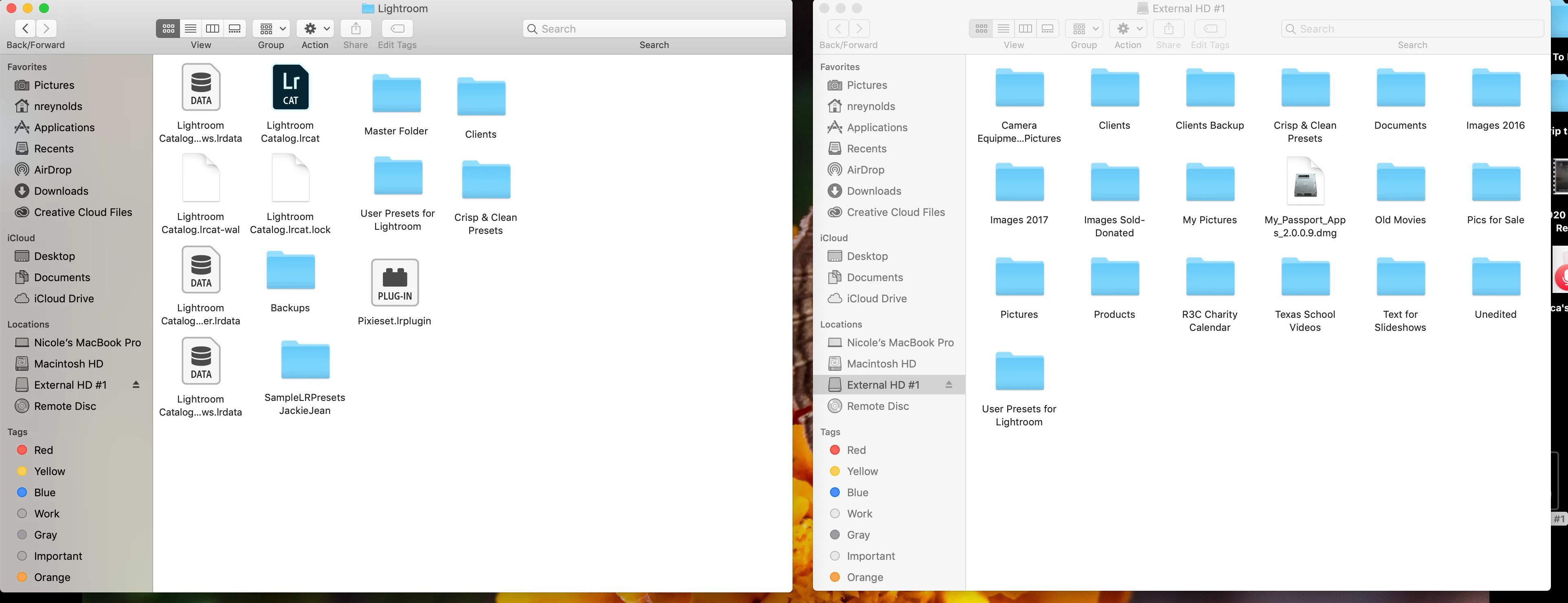Switch Lightroom window to column view
The image size is (1568, 603).
[213, 29]
